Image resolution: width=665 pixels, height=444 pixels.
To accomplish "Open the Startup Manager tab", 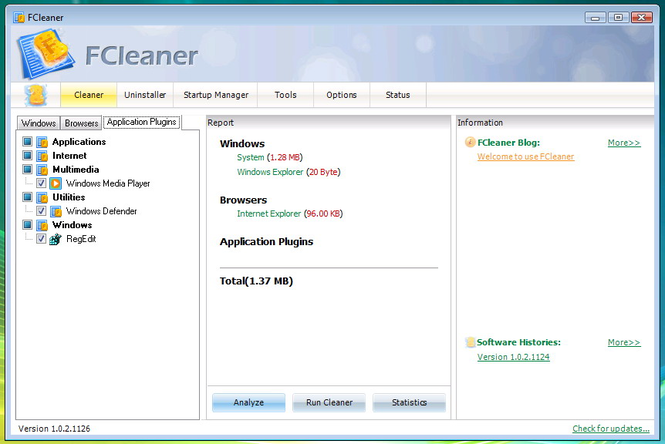I will pos(216,95).
